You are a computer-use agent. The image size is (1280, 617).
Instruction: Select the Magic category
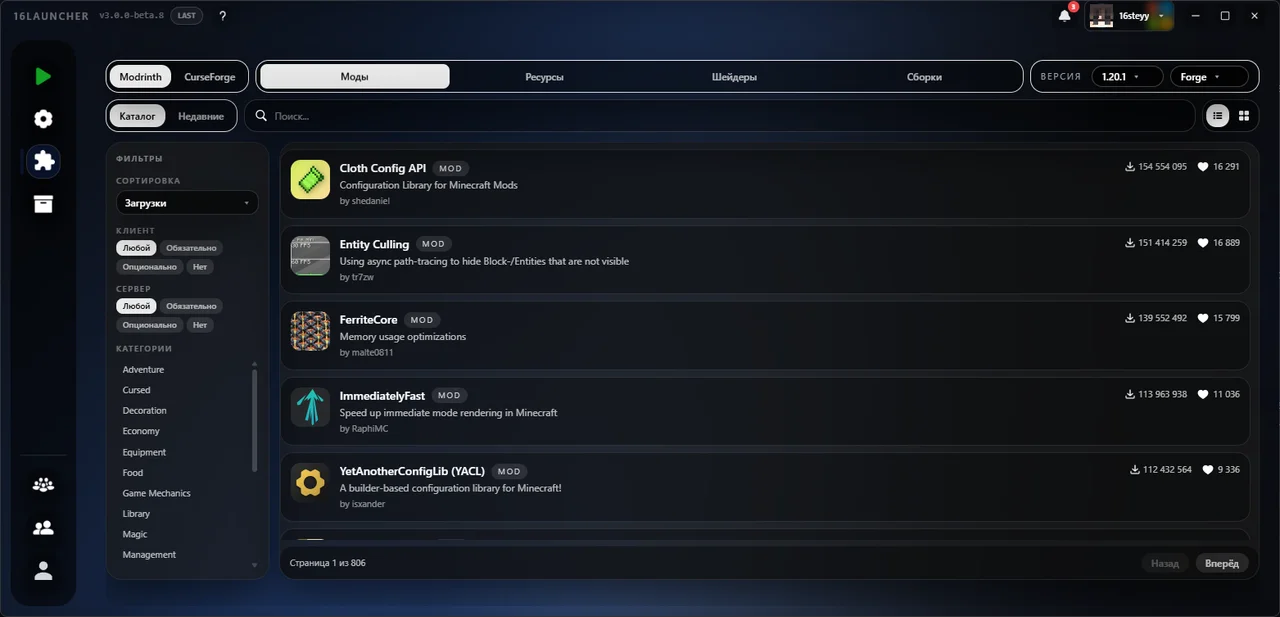tap(135, 534)
